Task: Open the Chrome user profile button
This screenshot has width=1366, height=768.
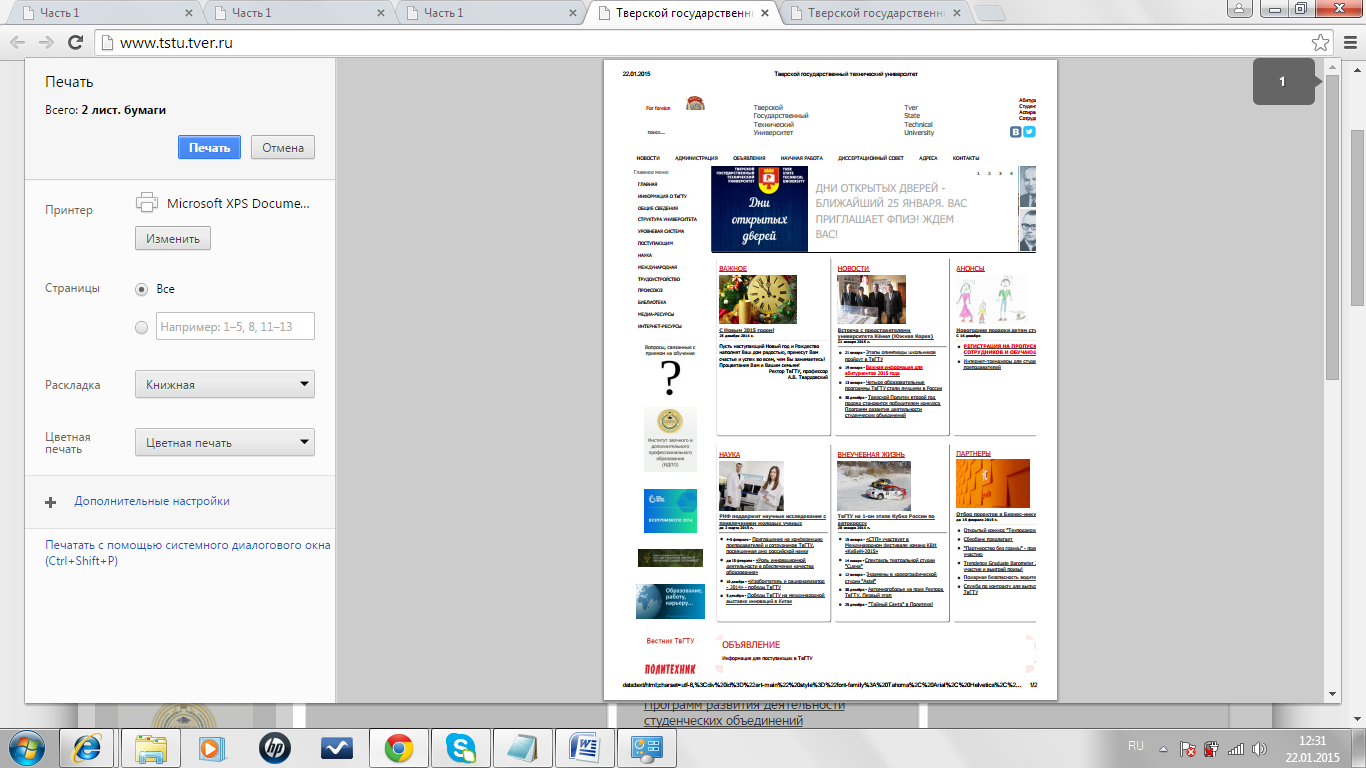Action: (x=1239, y=8)
